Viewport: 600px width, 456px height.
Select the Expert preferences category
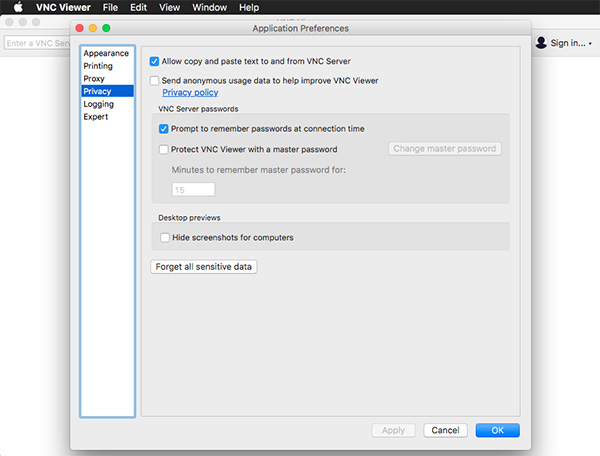click(x=107, y=117)
